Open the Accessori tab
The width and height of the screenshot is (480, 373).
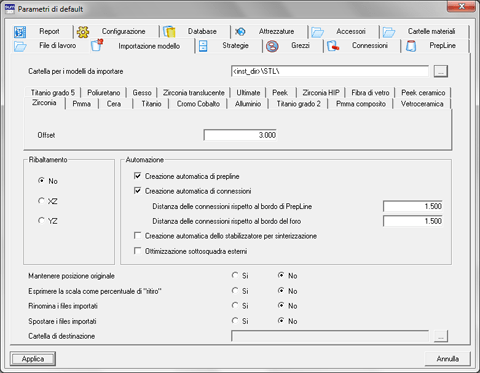pos(344,31)
